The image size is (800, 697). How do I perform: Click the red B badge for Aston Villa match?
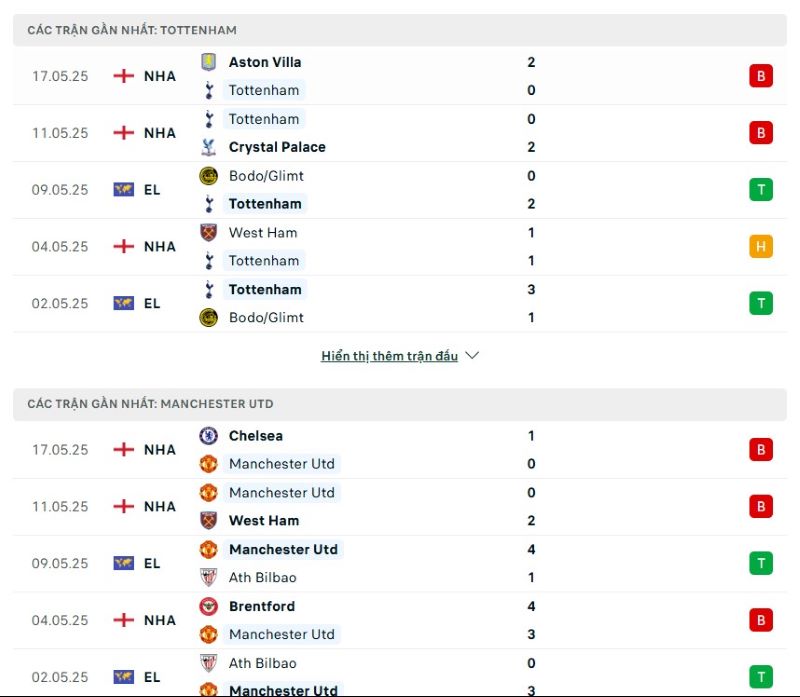click(761, 76)
